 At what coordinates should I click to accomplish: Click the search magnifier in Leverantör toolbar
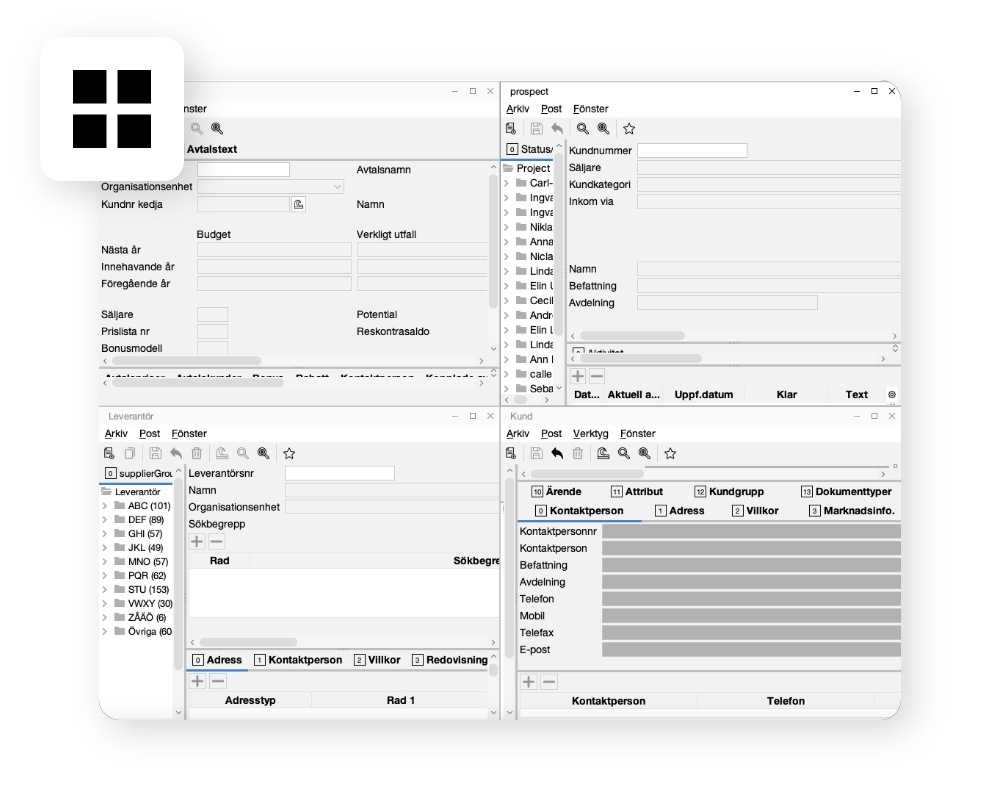[x=242, y=454]
